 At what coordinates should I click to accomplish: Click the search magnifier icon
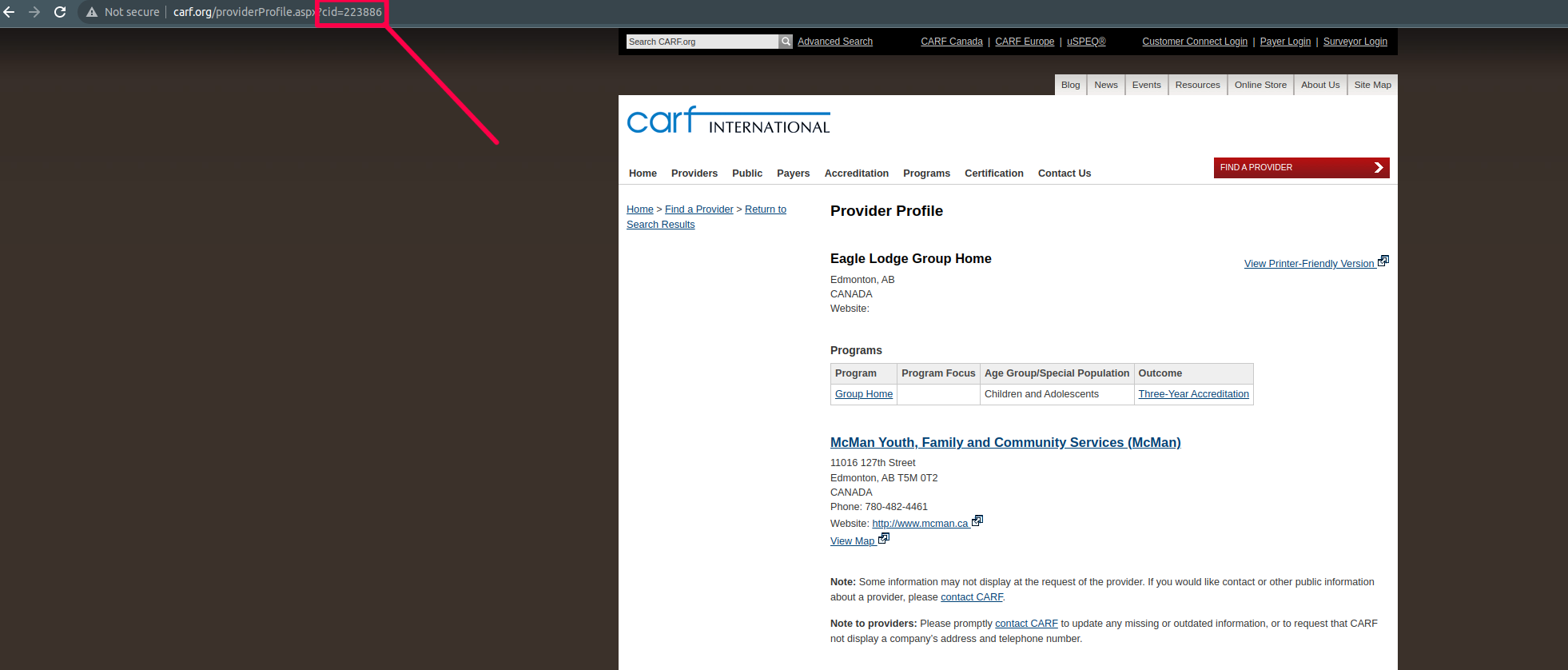(x=786, y=42)
